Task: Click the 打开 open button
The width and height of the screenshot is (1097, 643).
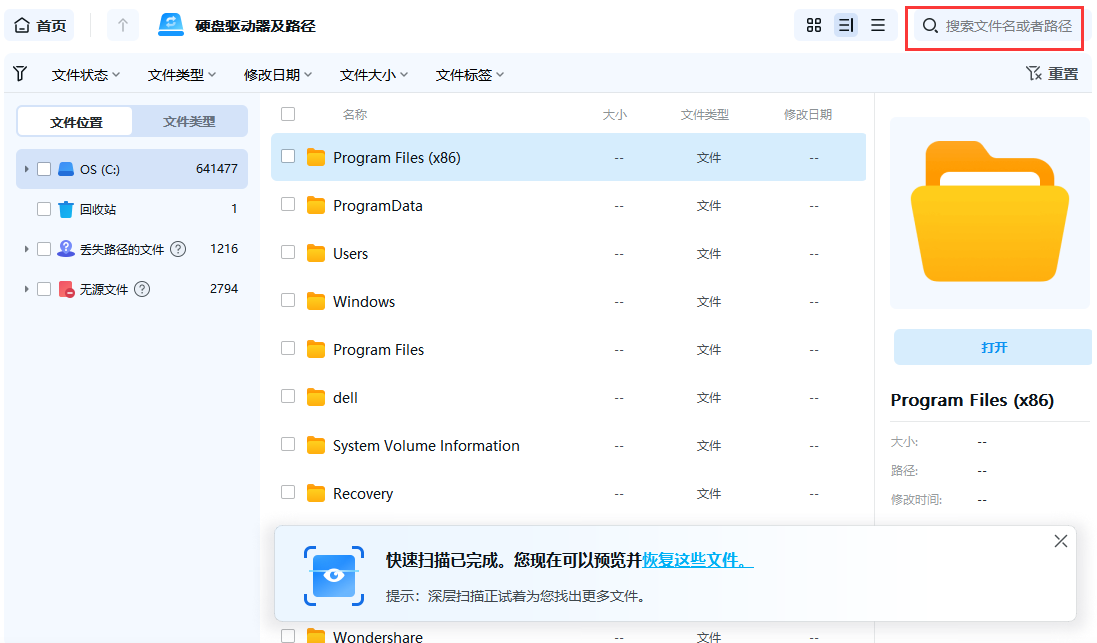Action: pyautogui.click(x=992, y=345)
